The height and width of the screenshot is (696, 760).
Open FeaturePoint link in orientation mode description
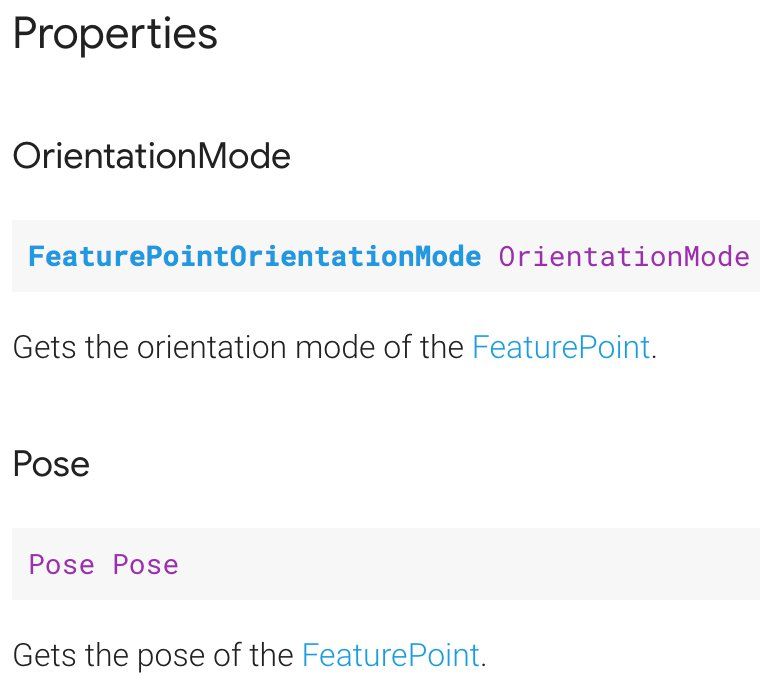point(561,348)
